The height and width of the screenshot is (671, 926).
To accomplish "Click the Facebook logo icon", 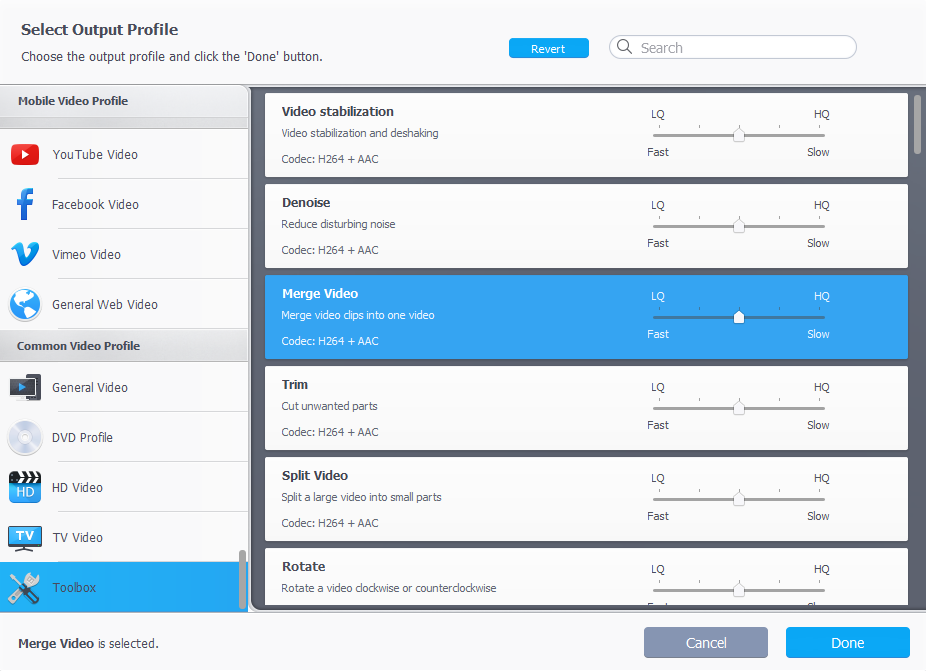I will tap(25, 204).
